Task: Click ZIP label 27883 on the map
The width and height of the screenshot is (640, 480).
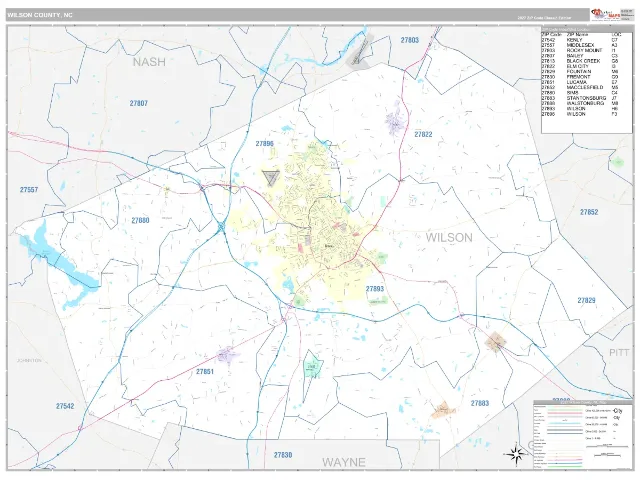Action: click(x=480, y=403)
